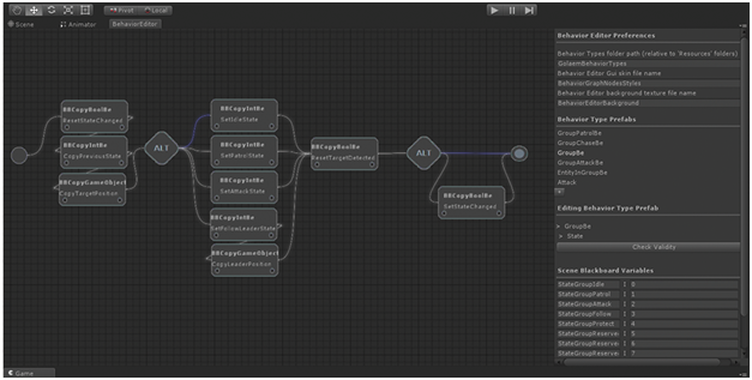
Task: Toggle the Pivot handle position button
Action: click(x=121, y=10)
